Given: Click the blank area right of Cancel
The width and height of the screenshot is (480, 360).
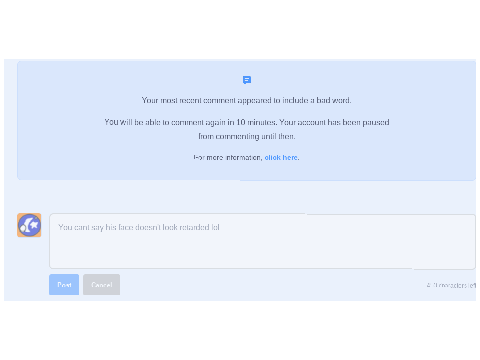Looking at the screenshot, I should point(267,285).
